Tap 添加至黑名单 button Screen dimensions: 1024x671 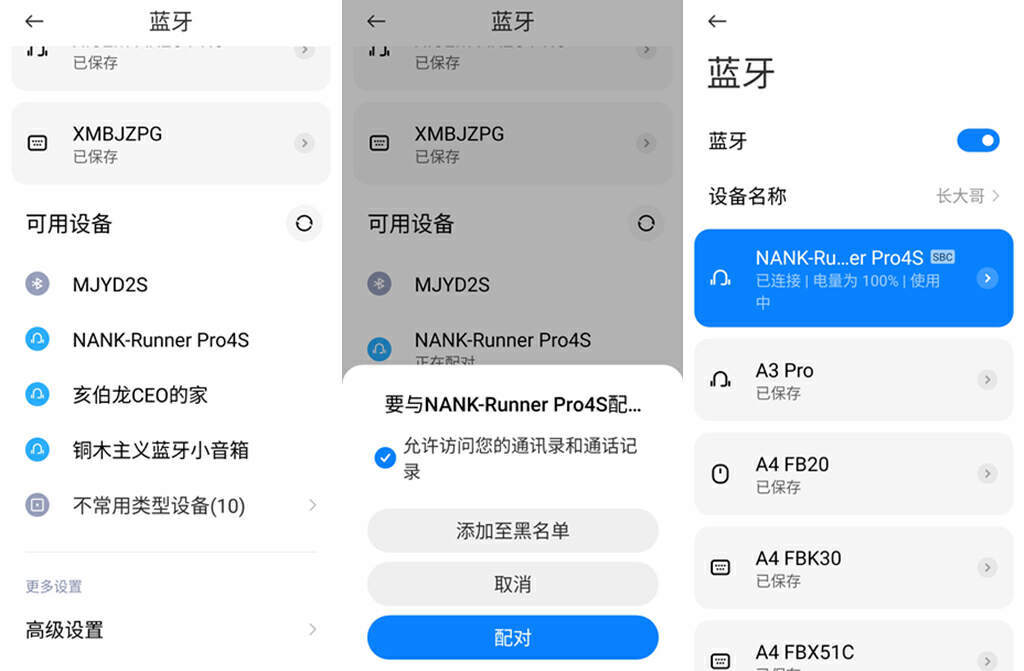513,531
